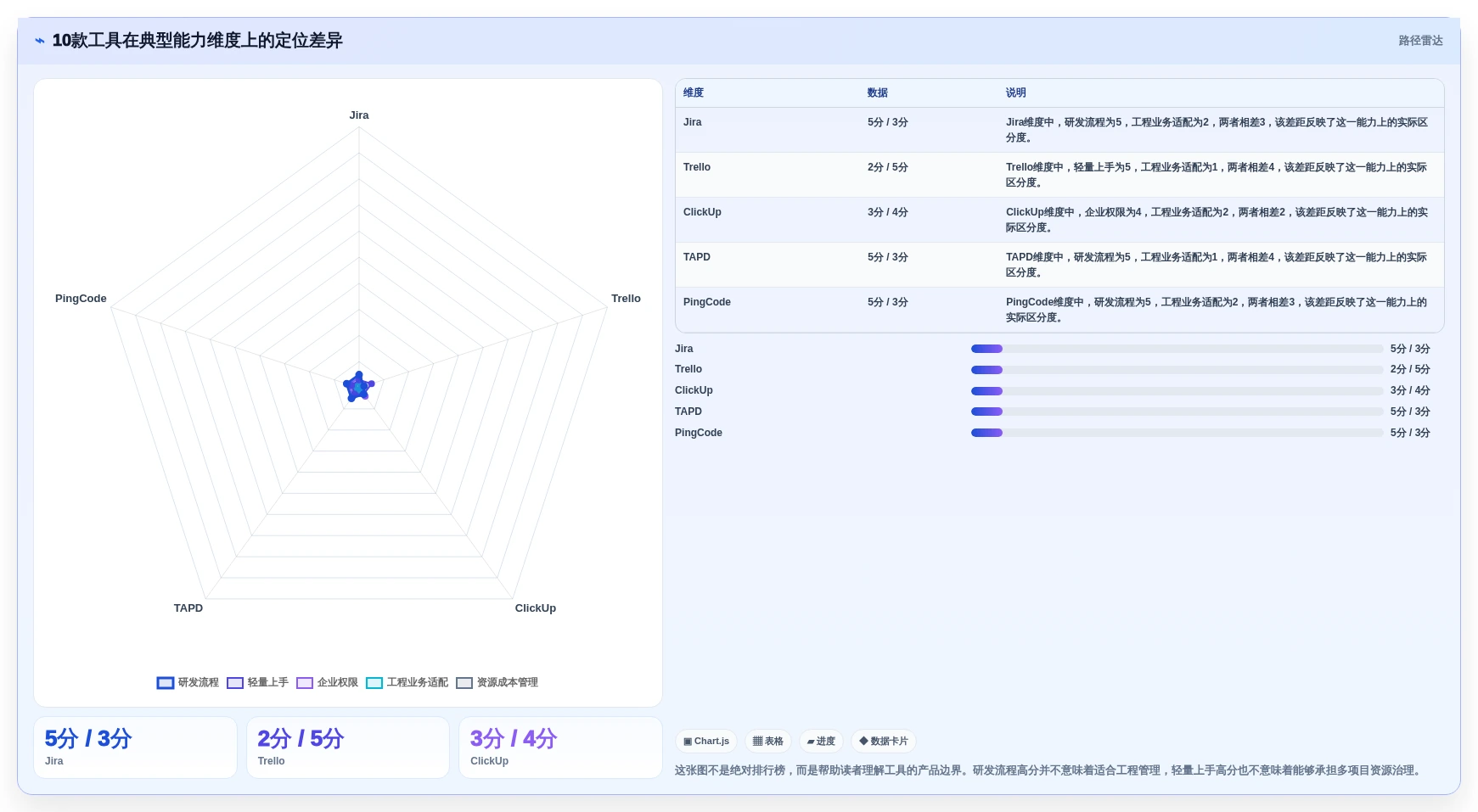1478x812 pixels.
Task: Toggle 企业权限 legend series
Action: [x=327, y=682]
